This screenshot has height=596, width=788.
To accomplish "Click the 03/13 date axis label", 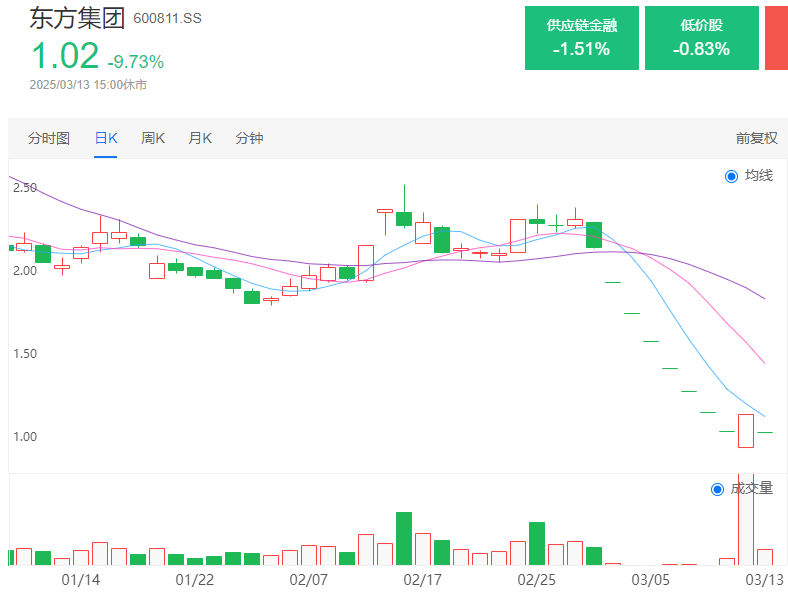I will (764, 580).
